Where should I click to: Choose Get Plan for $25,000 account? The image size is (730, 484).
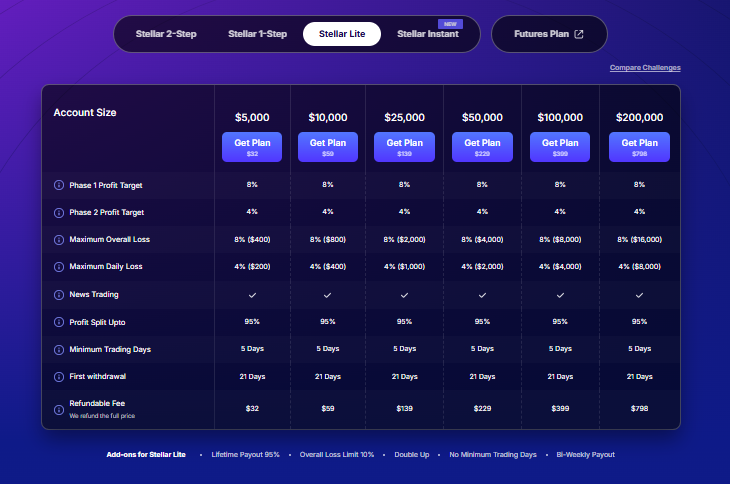(404, 147)
